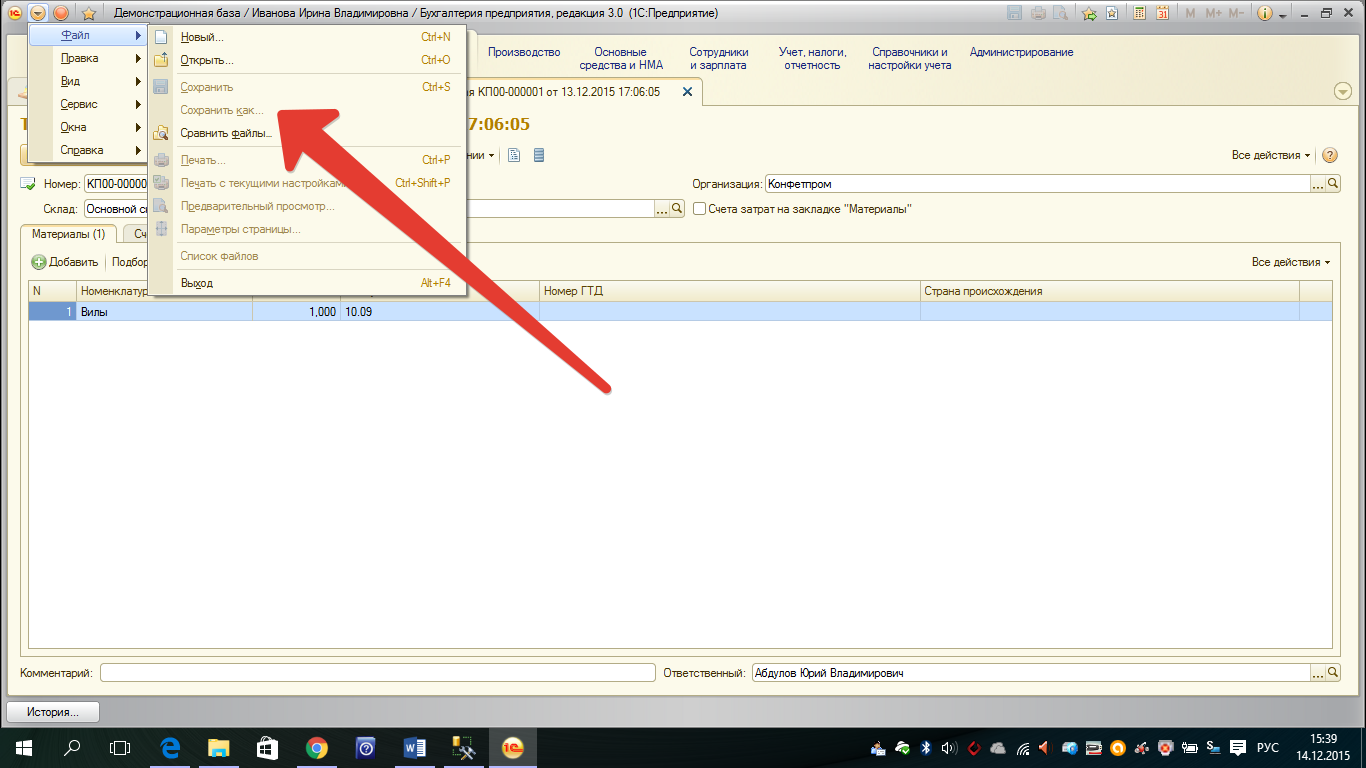Open the table Все действия dropdown
This screenshot has width=1366, height=768.
[1291, 262]
